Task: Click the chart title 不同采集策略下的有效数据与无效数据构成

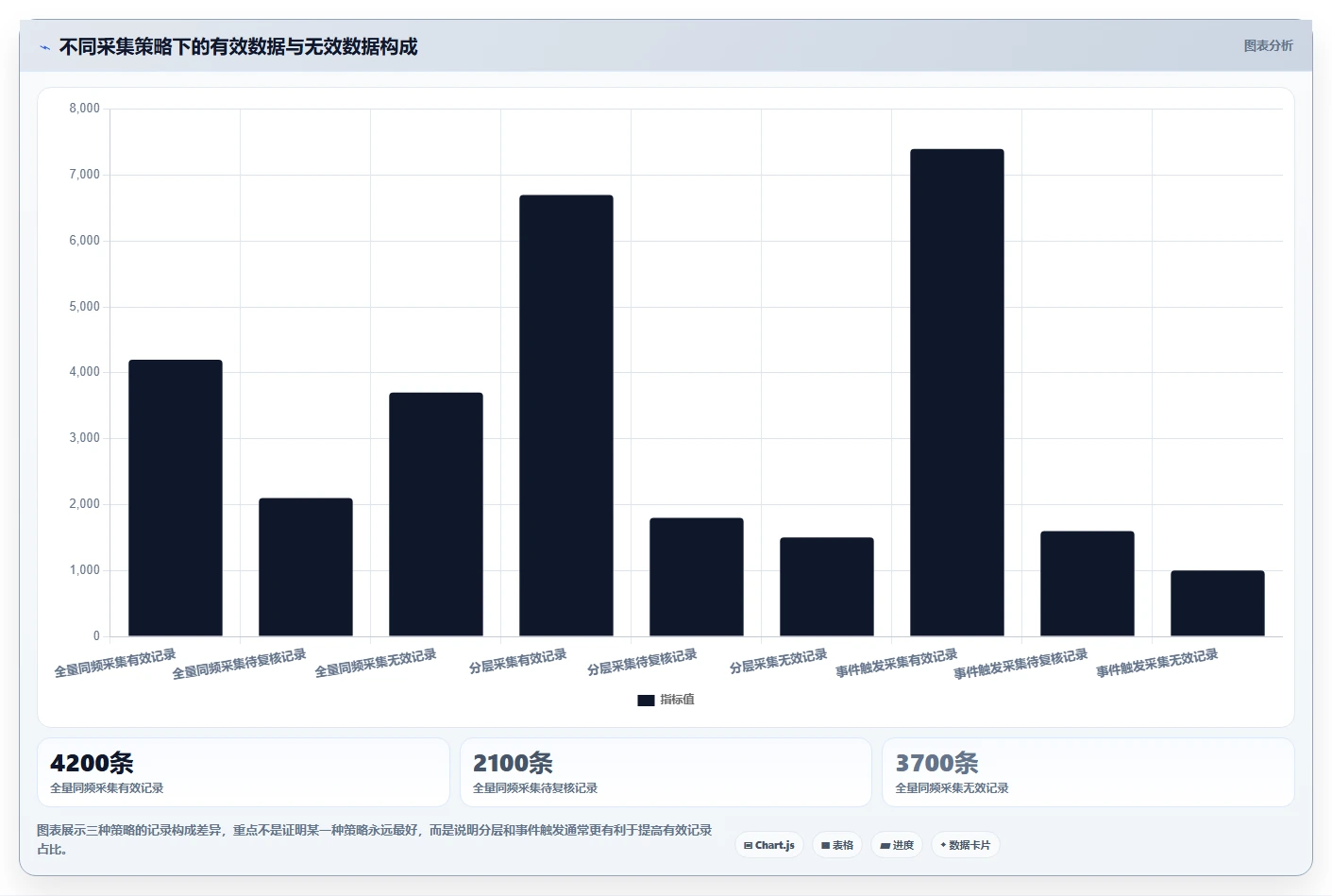Action: [x=238, y=47]
